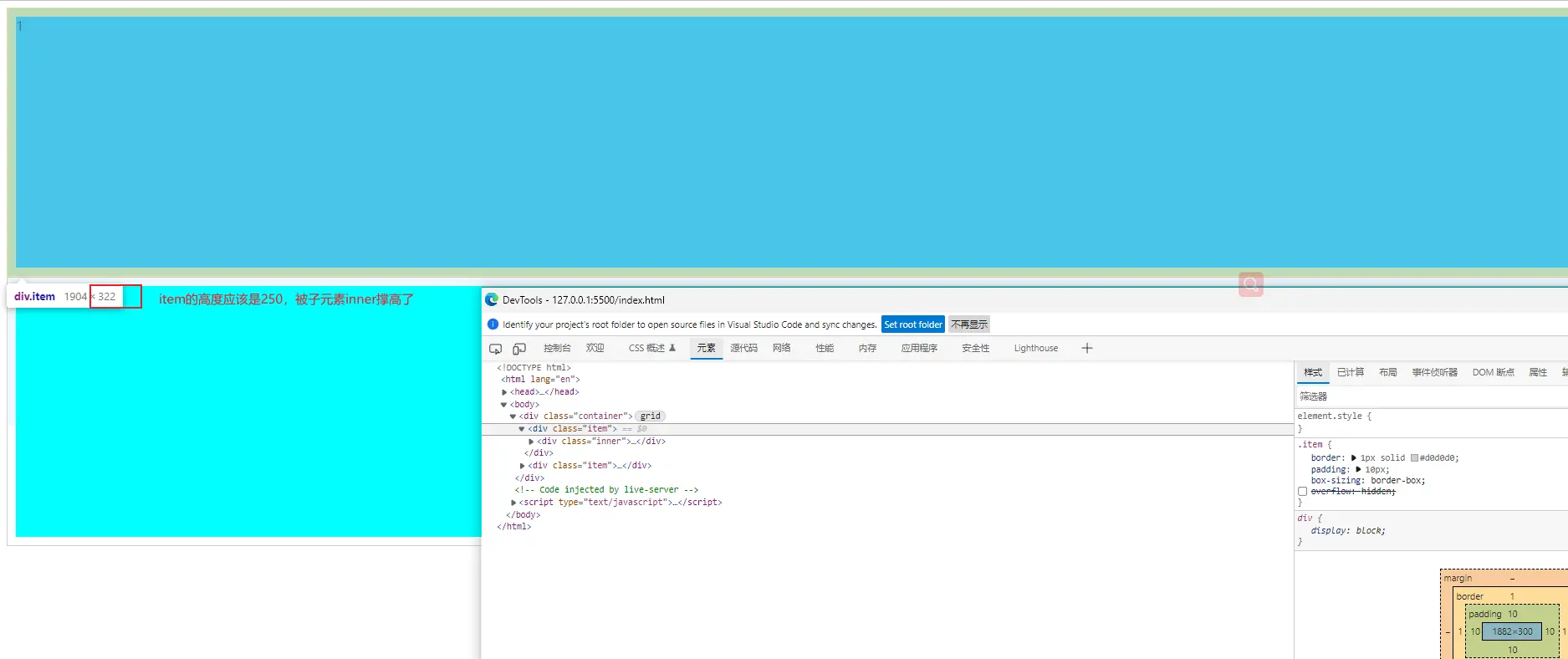
Task: Open the 内存 tab
Action: tap(867, 348)
